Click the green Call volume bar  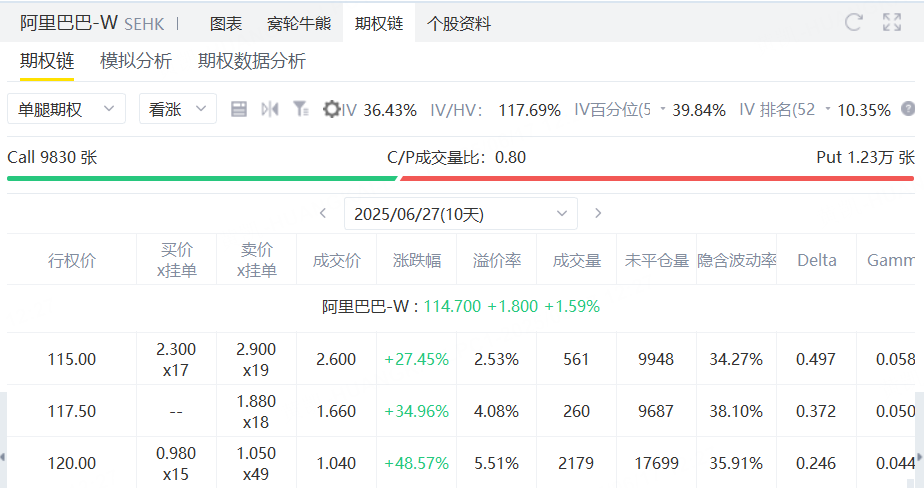pos(202,178)
